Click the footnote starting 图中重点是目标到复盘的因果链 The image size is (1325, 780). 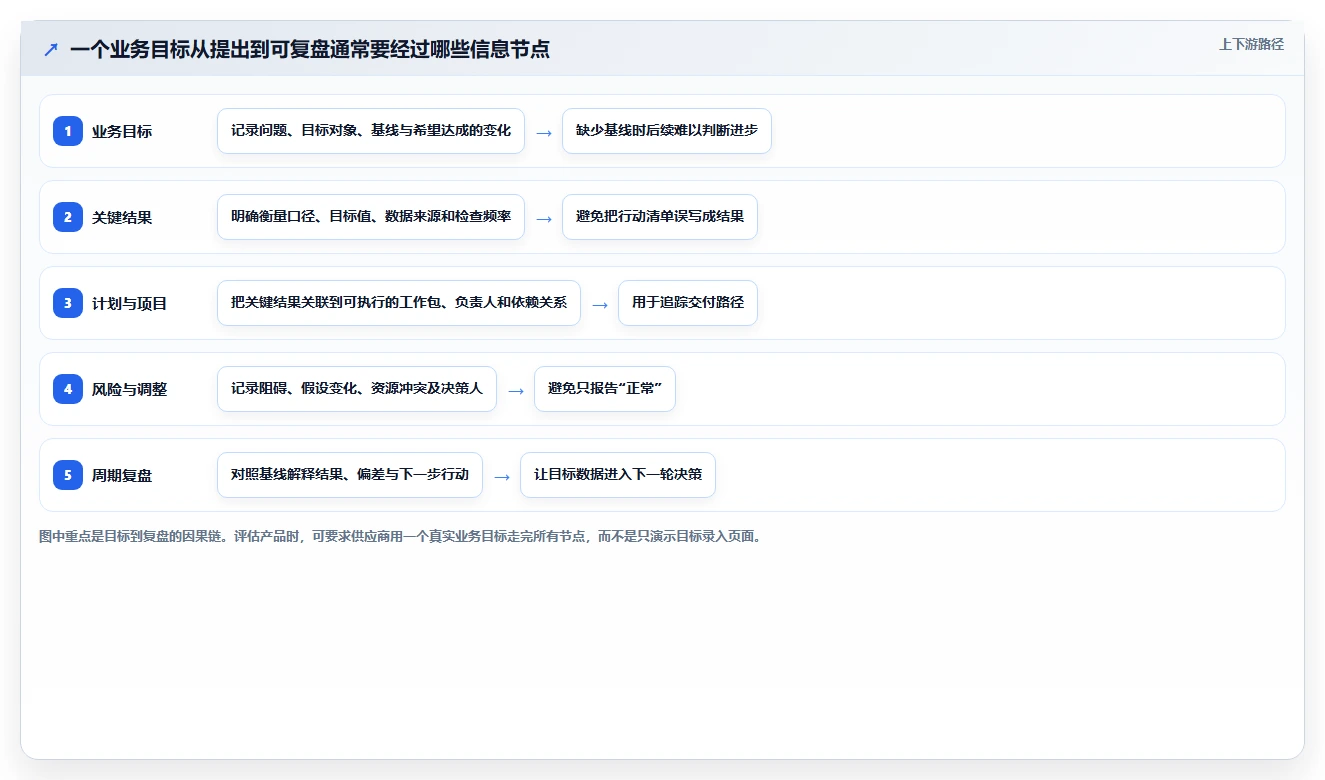[402, 536]
